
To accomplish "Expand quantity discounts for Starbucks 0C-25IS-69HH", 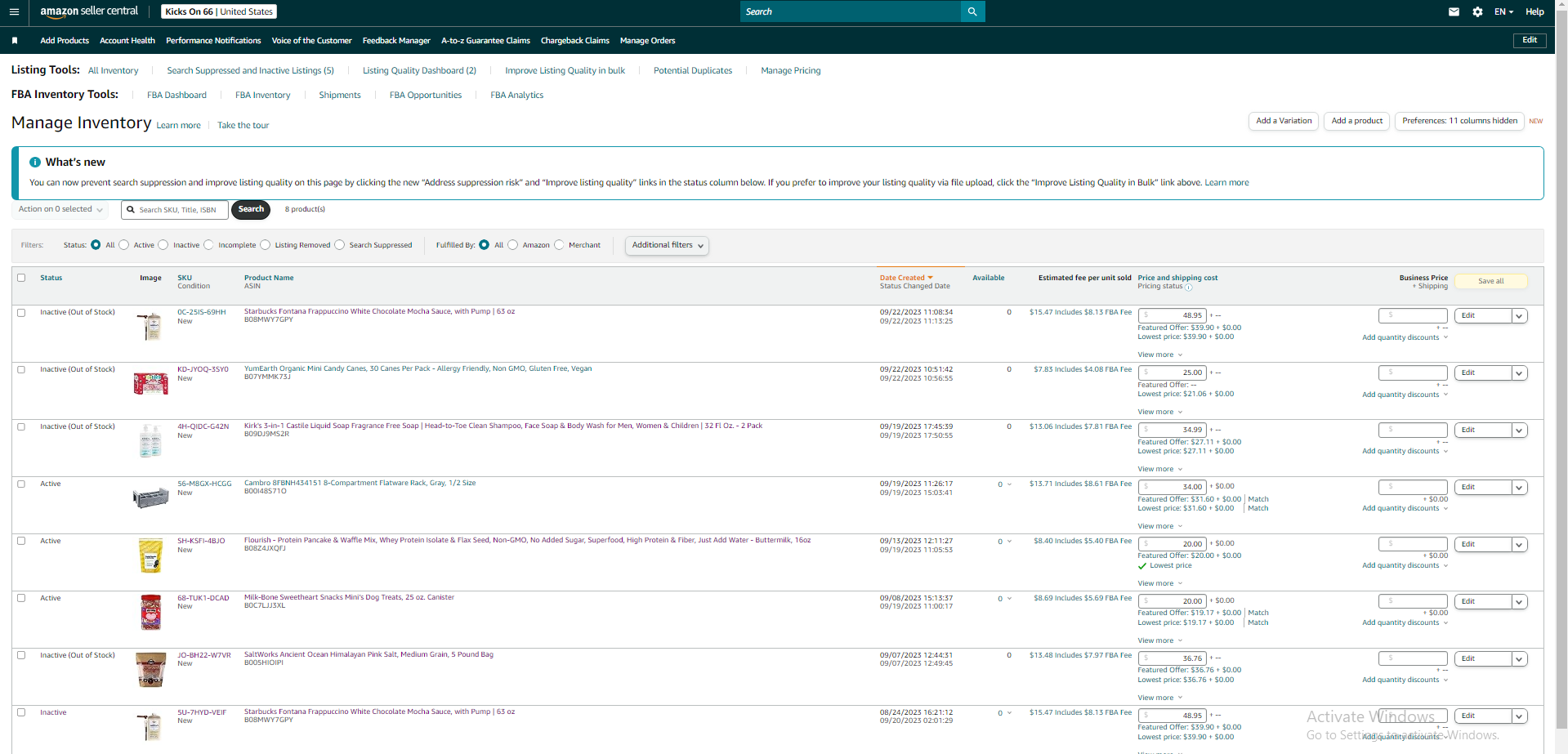I will coord(1405,337).
